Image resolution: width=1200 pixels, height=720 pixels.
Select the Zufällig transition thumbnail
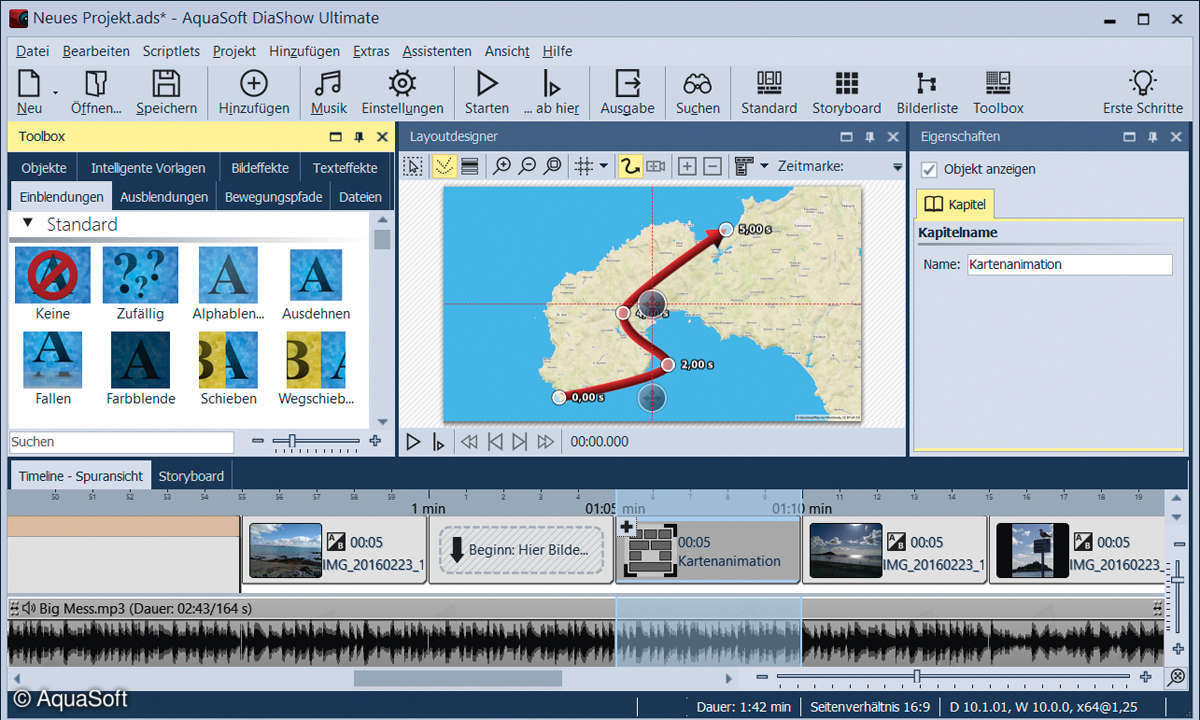141,276
